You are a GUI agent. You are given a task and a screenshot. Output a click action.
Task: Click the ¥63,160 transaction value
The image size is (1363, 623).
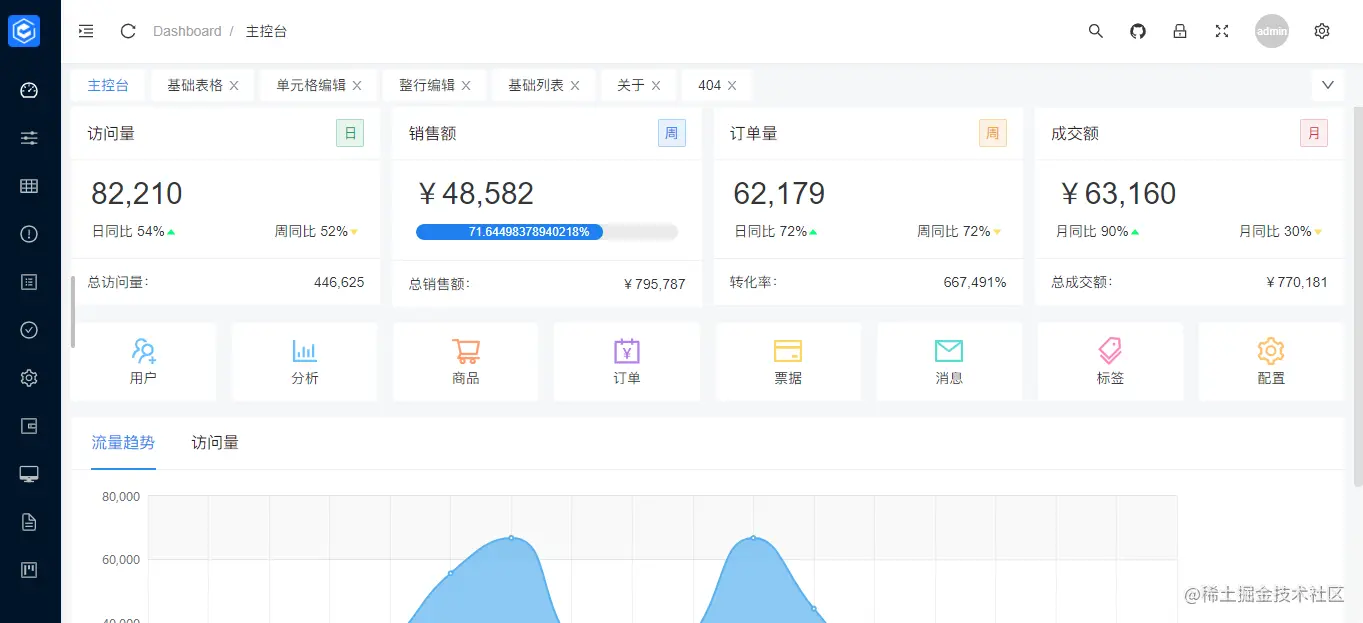1117,193
